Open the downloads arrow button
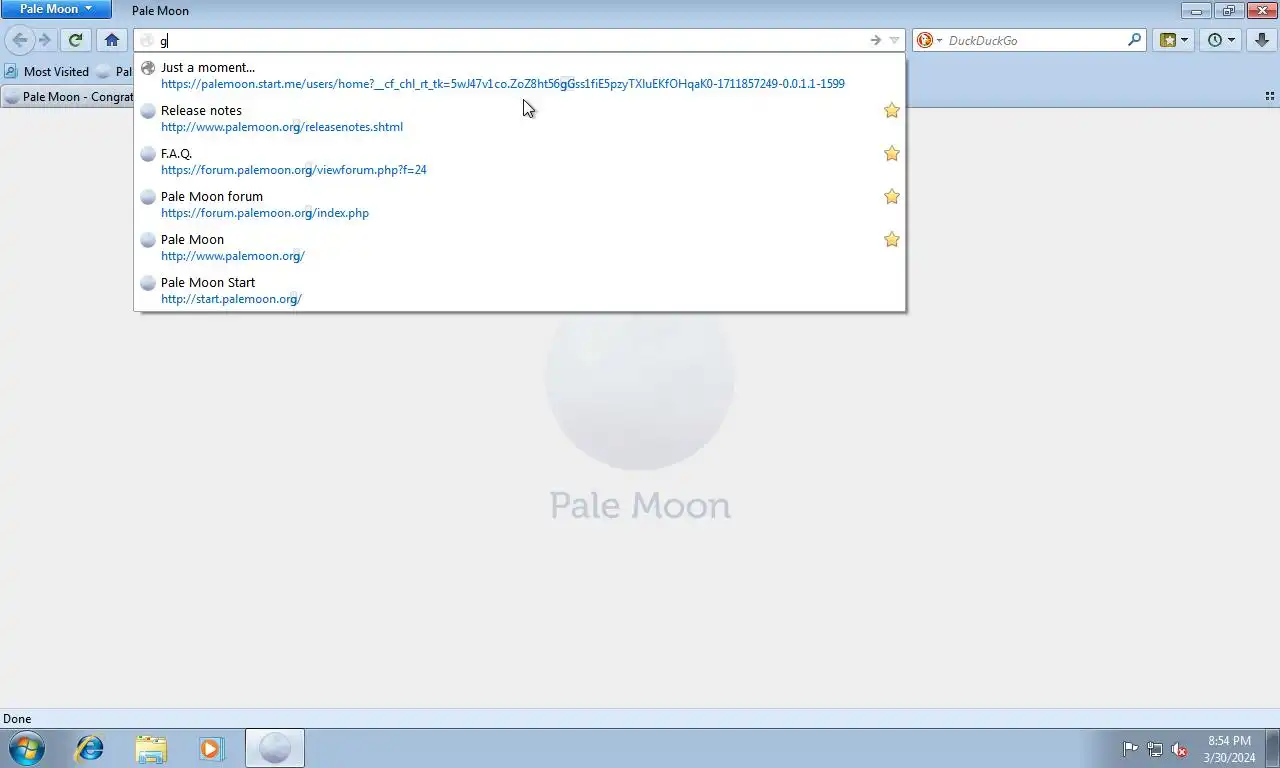Viewport: 1280px width, 768px height. tap(1263, 40)
